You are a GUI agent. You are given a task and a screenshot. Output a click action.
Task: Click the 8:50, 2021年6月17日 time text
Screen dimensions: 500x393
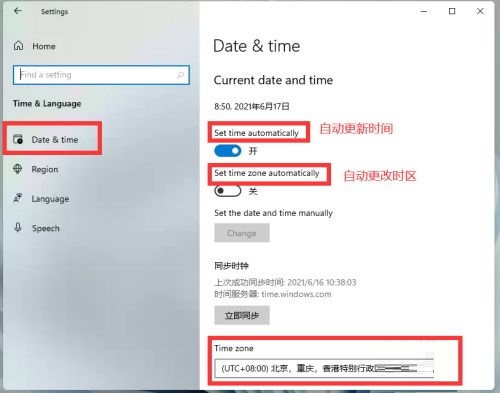tap(252, 106)
